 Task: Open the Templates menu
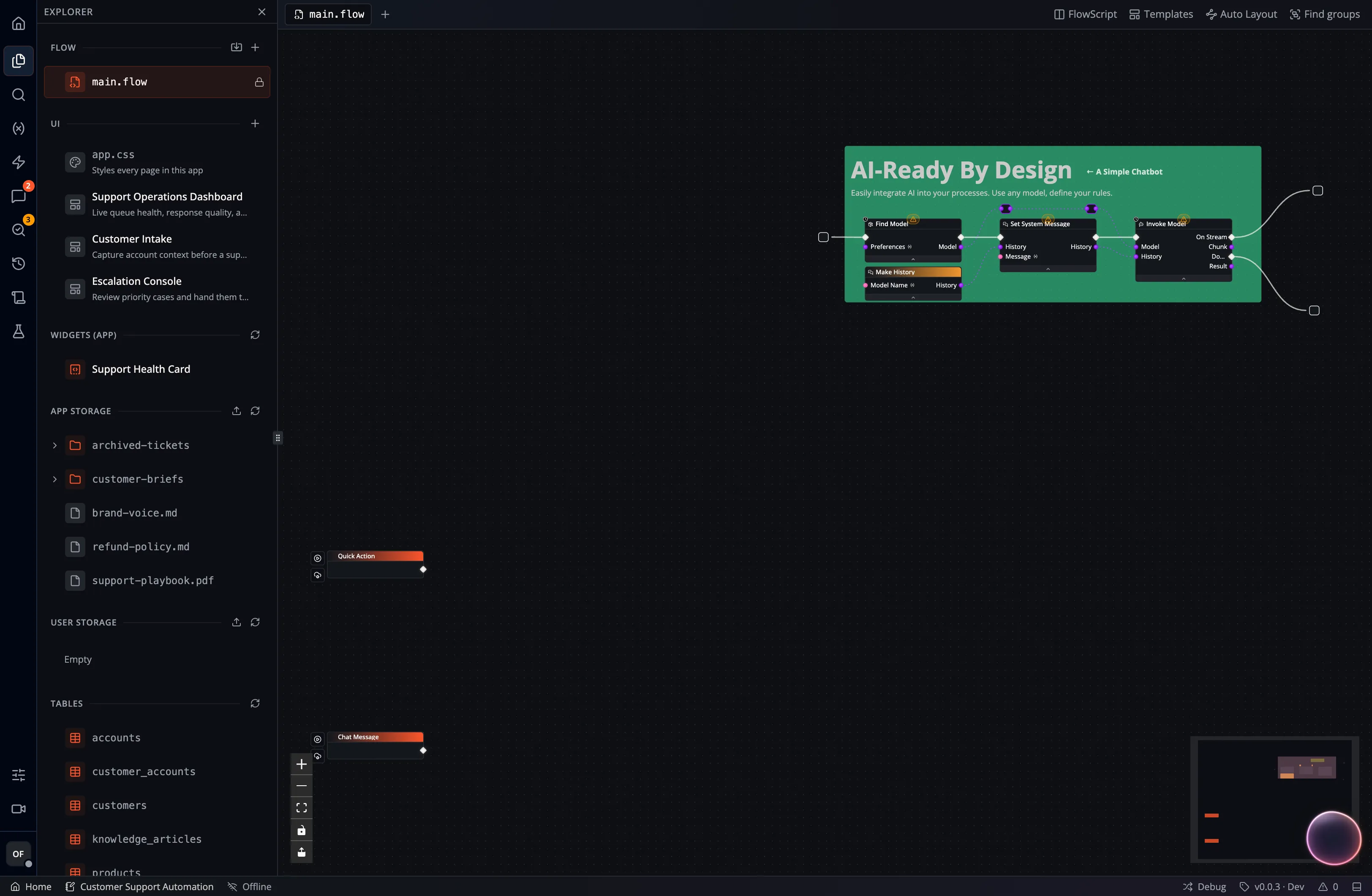[x=1161, y=14]
